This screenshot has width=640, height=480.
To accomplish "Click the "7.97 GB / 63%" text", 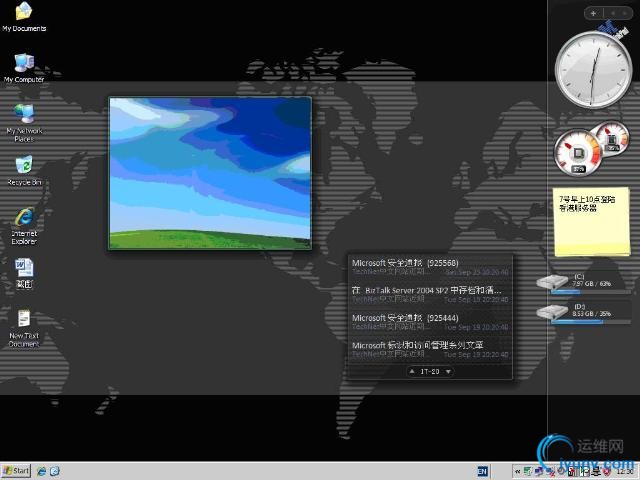I will [591, 284].
